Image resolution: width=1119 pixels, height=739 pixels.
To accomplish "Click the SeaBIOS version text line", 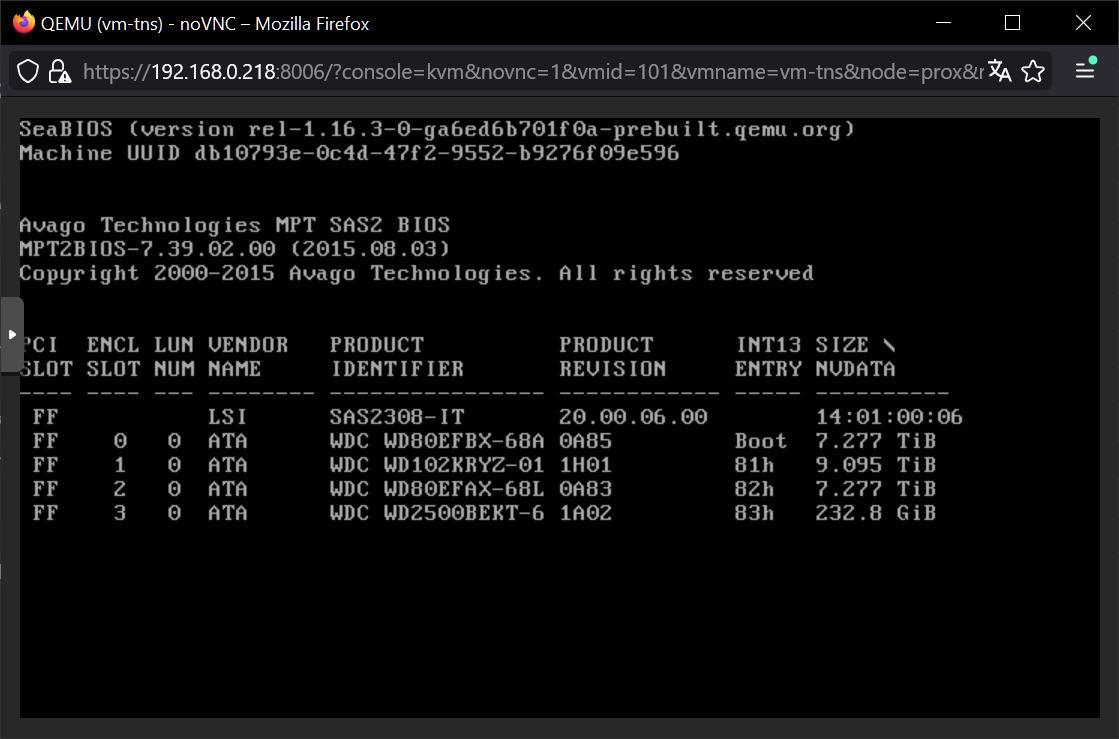I will click(x=437, y=129).
